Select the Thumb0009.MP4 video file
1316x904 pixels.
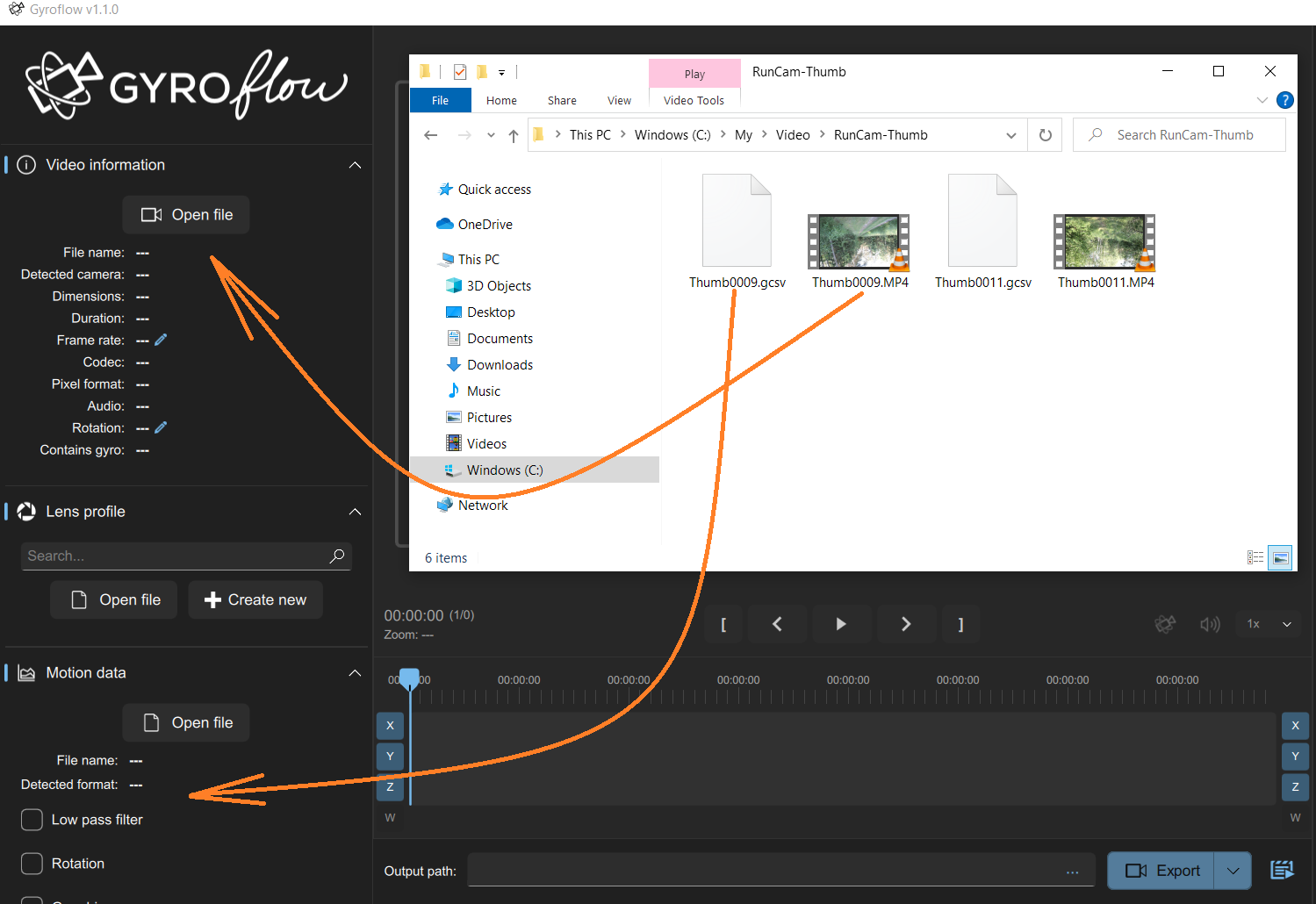point(859,251)
